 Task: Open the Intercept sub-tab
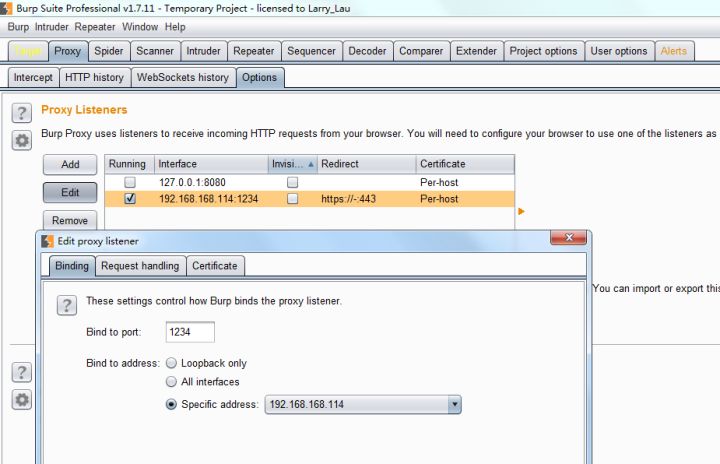coord(33,77)
